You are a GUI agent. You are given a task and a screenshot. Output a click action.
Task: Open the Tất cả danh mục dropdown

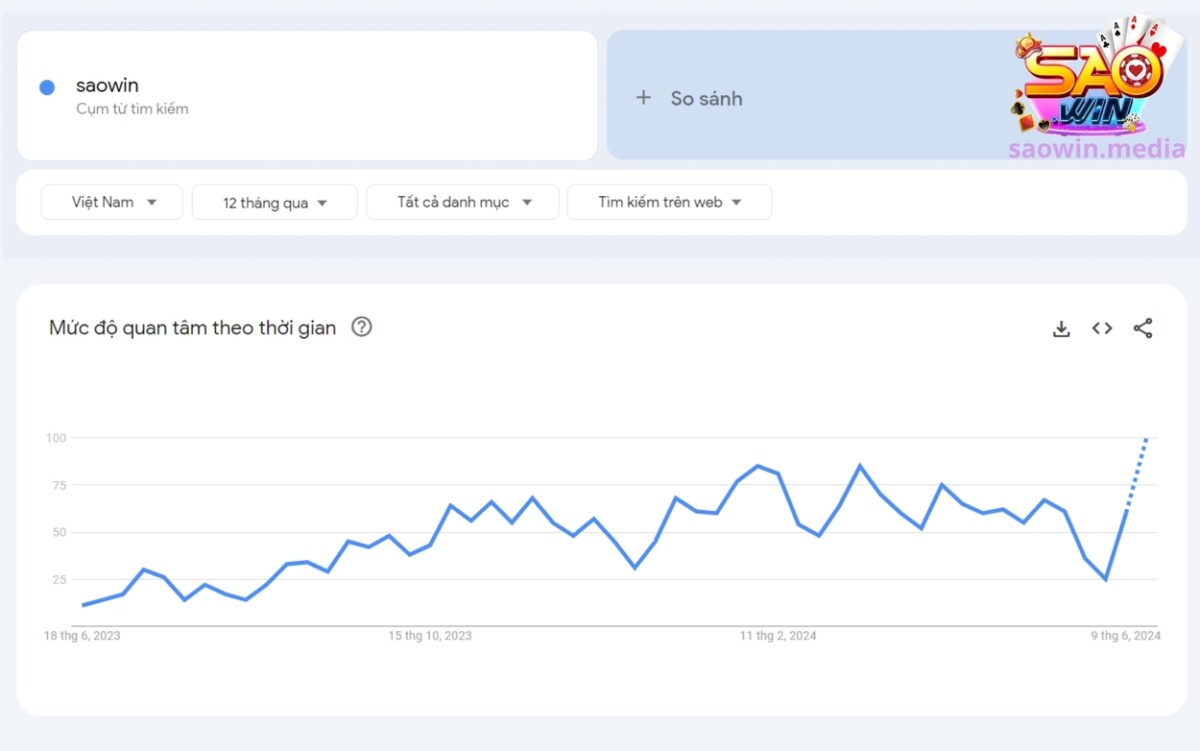[462, 202]
